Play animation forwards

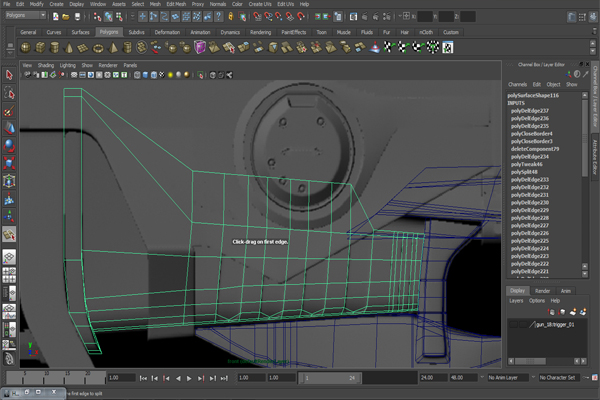point(189,378)
